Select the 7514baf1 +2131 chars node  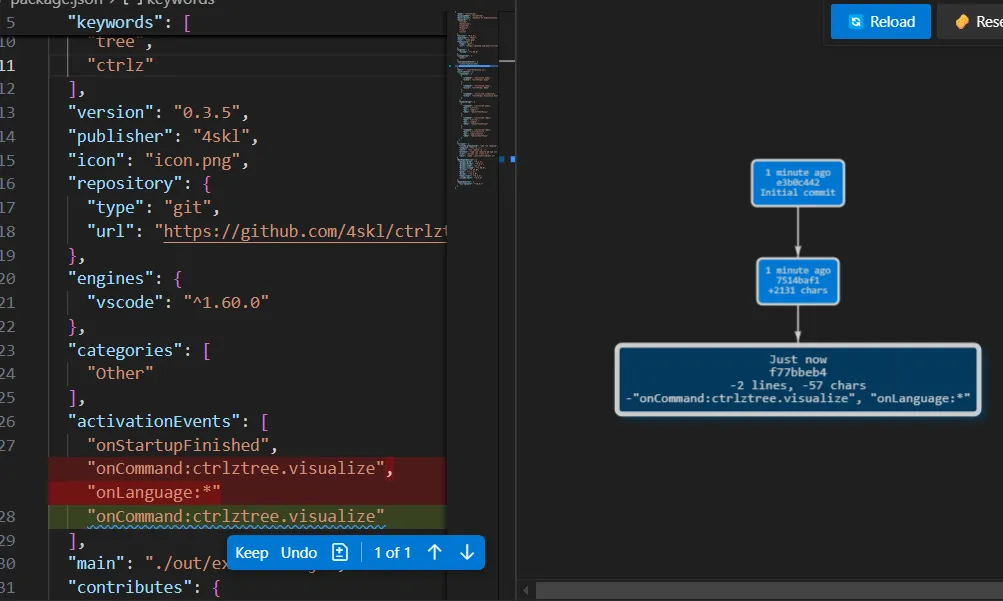pyautogui.click(x=798, y=281)
